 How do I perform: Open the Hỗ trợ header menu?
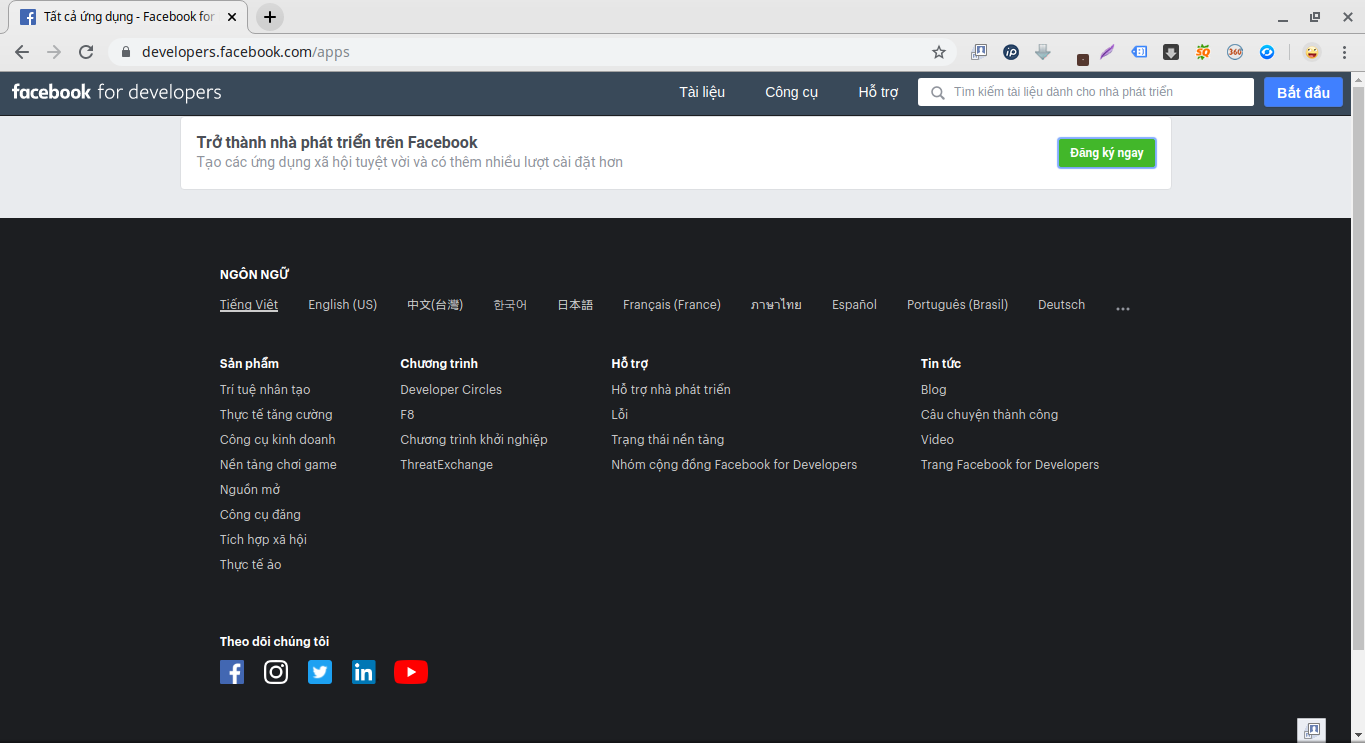(x=878, y=92)
